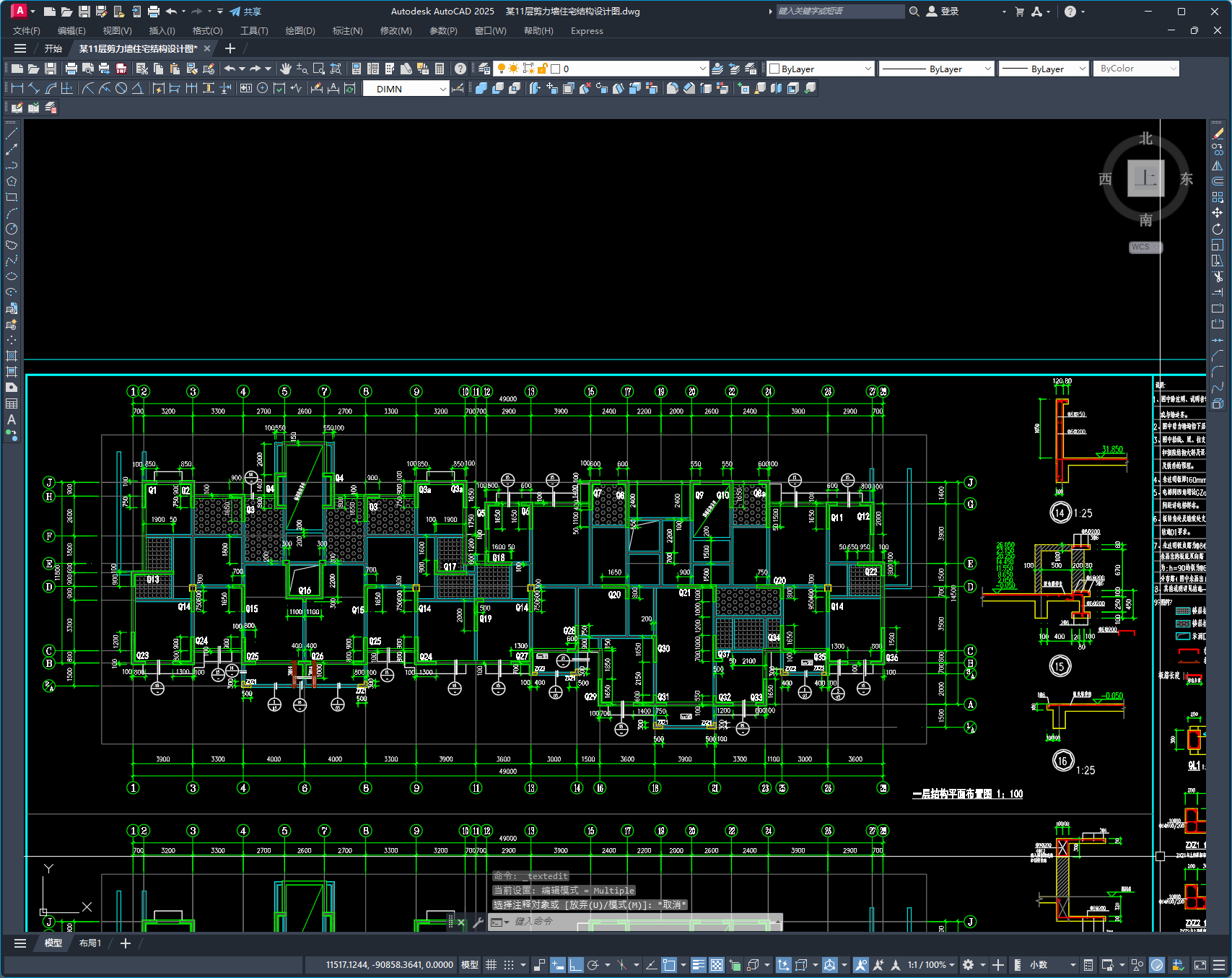Click the Share paper-plane icon
The width and height of the screenshot is (1232, 978).
(x=235, y=12)
